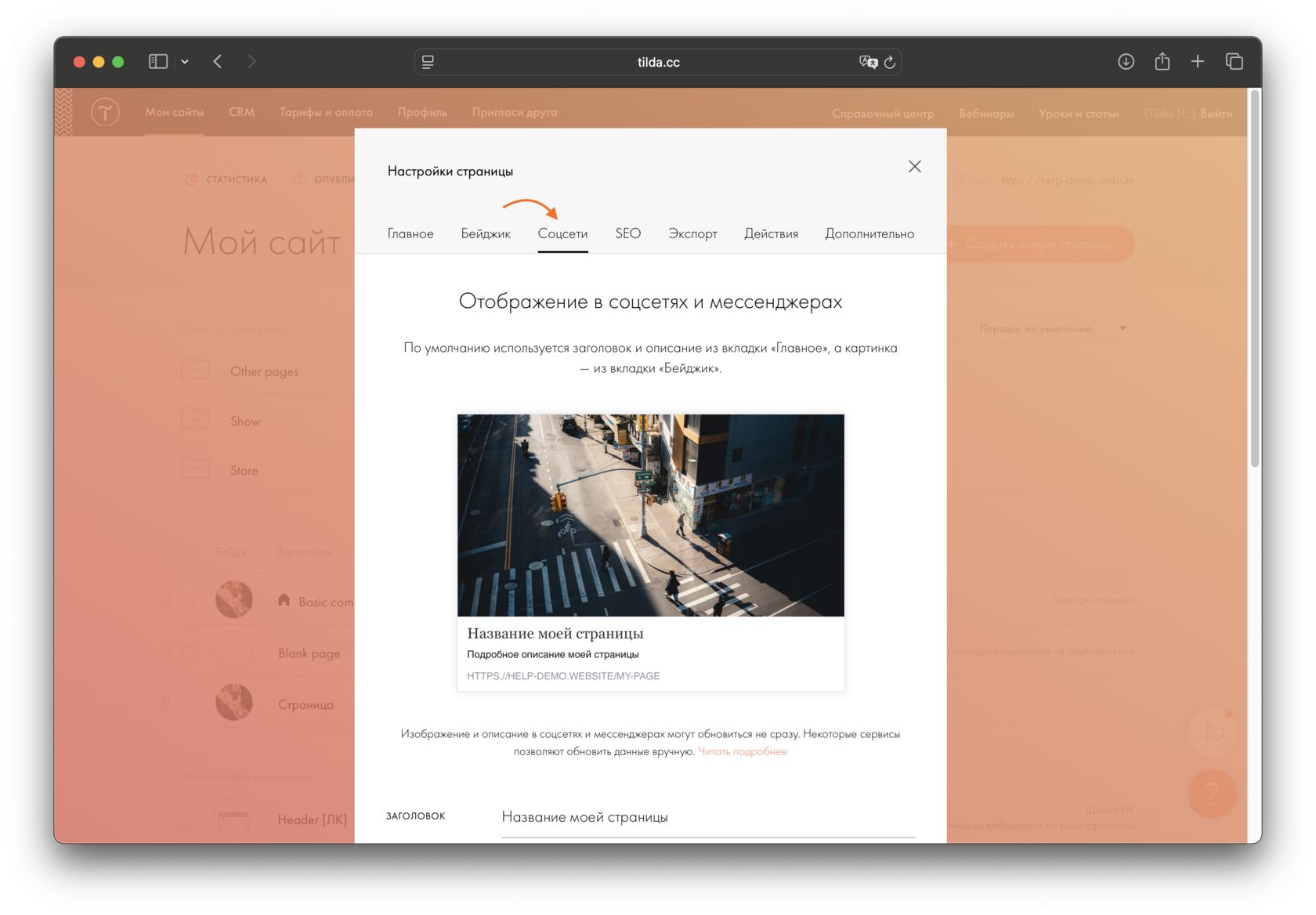The width and height of the screenshot is (1316, 915).
Task: Click the folder icon next to Show
Action: (x=195, y=419)
